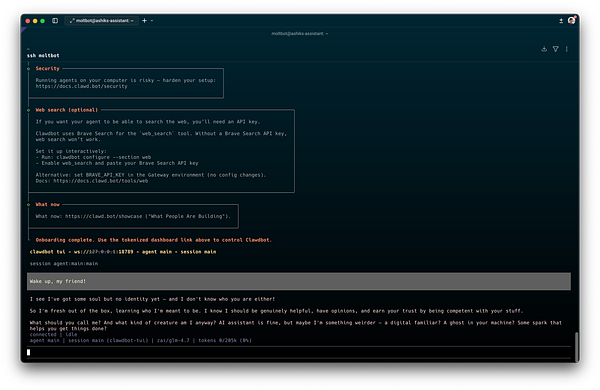Click the pane title moltbot@ashiks-assistant
Screen dimensions: 600x390
[299, 34]
